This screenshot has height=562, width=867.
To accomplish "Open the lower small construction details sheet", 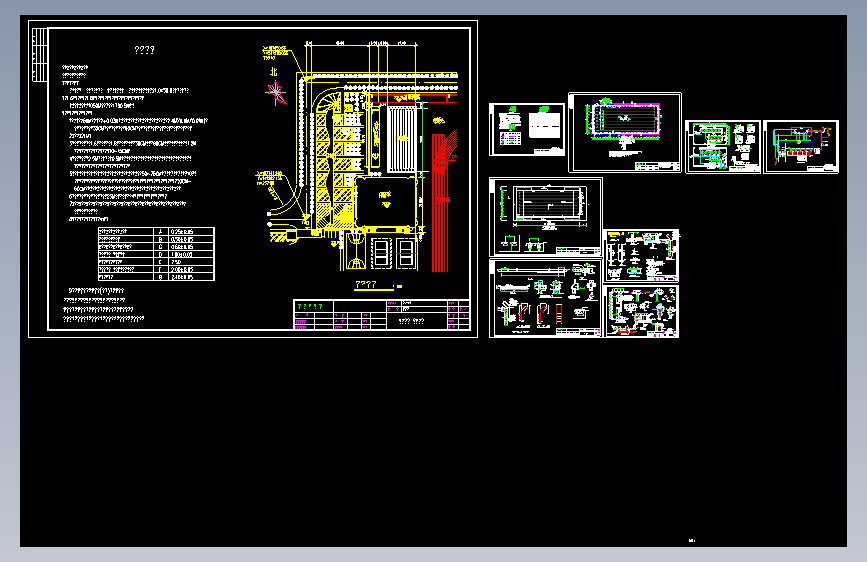I will pyautogui.click(x=641, y=311).
